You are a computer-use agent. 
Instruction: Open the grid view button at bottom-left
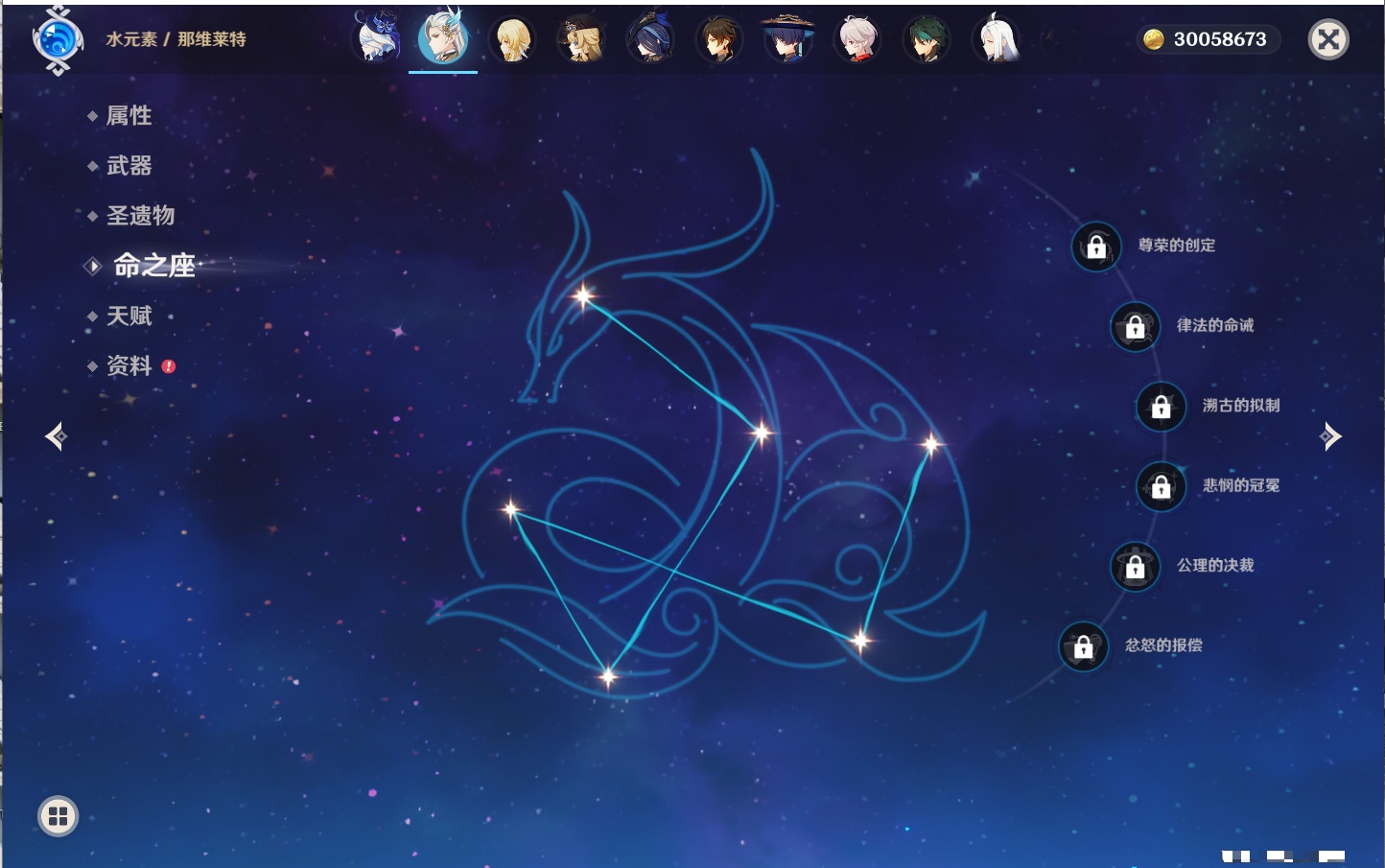pyautogui.click(x=58, y=816)
